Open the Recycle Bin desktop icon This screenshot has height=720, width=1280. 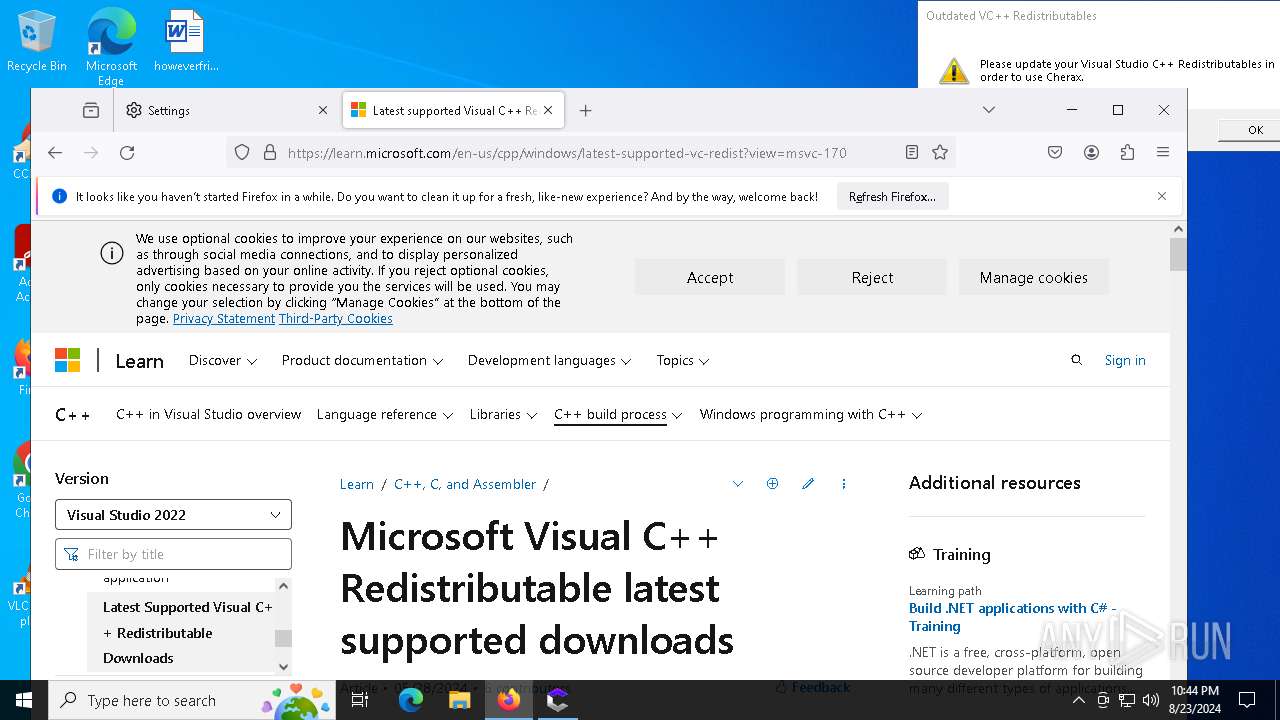pos(37,41)
